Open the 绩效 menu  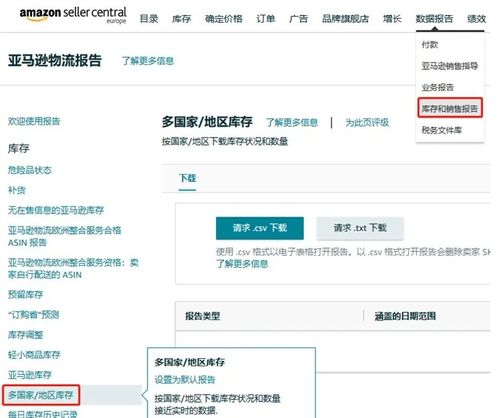click(476, 19)
